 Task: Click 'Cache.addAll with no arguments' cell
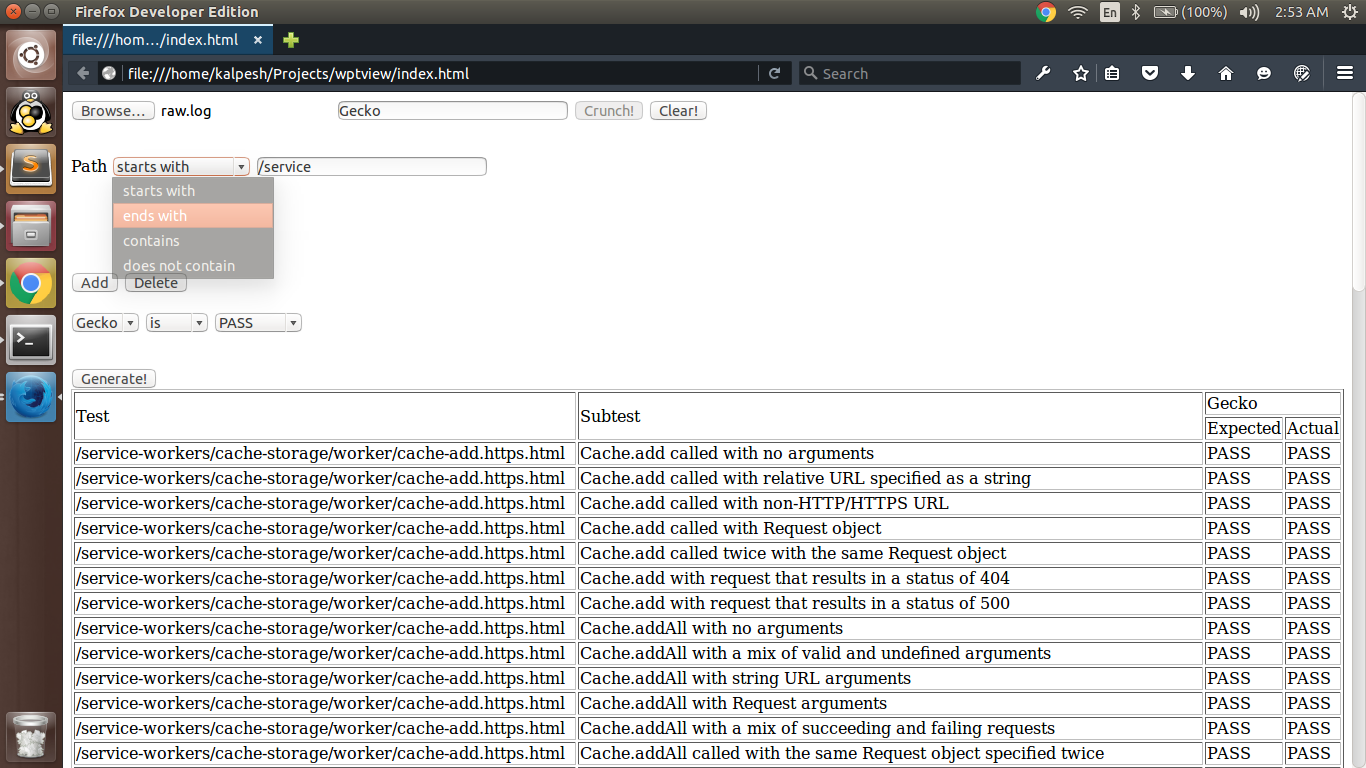(x=890, y=628)
